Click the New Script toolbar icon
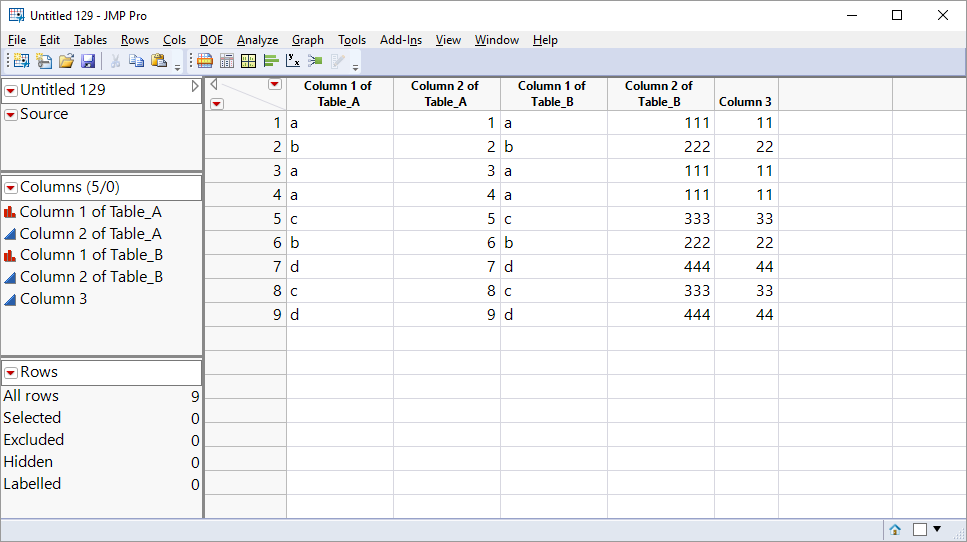 pos(44,60)
